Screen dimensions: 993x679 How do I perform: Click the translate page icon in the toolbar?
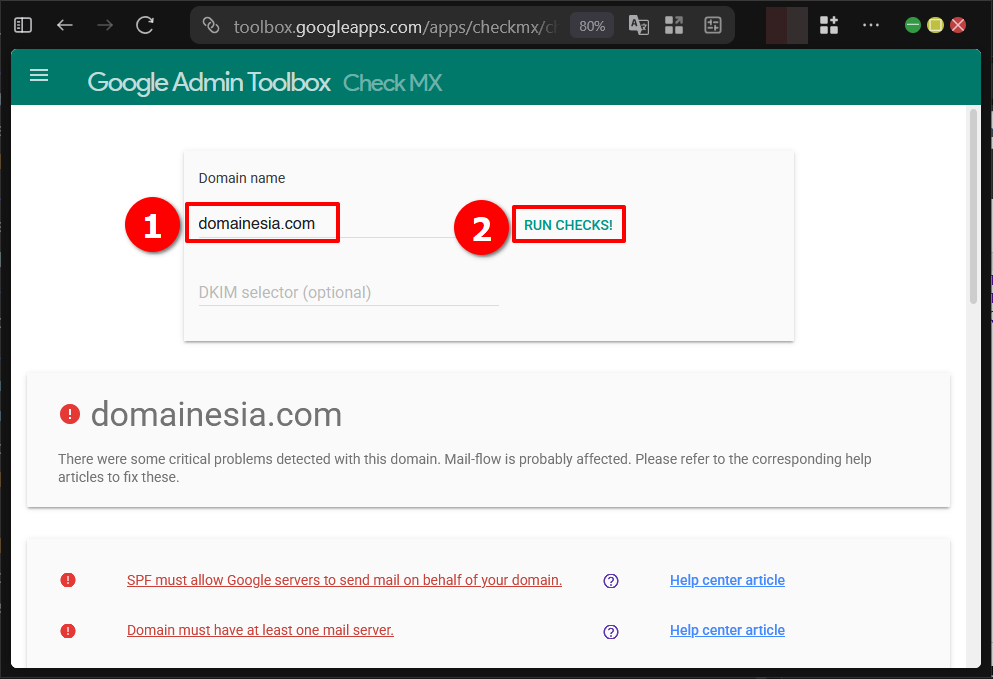638,24
